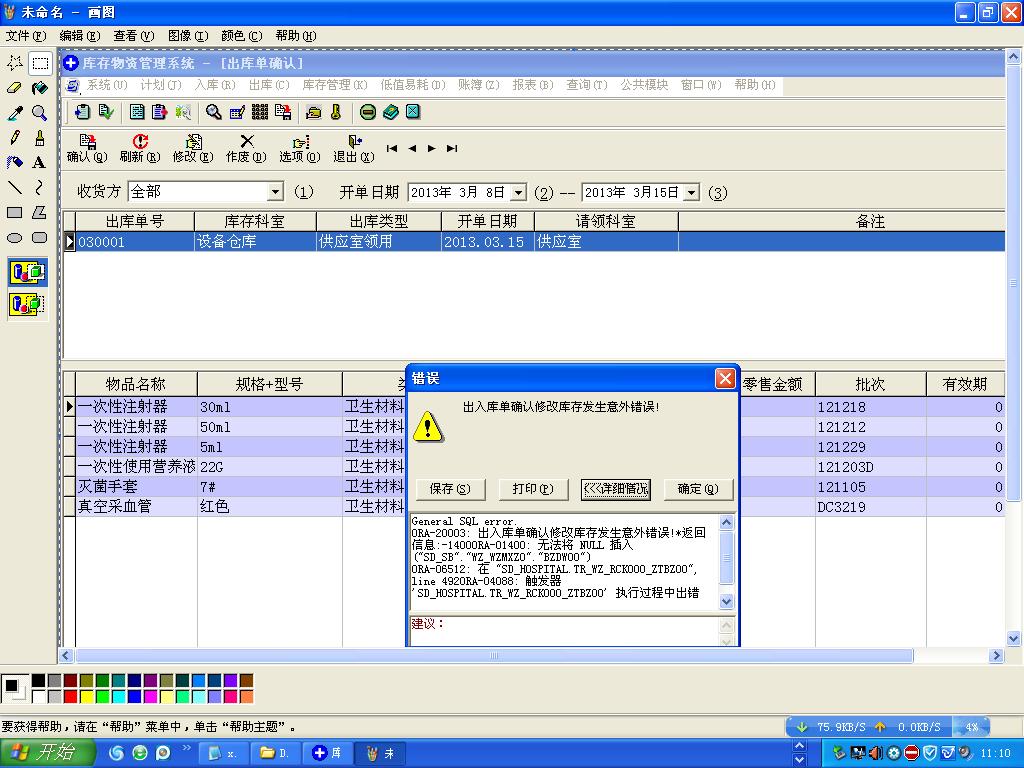
Task: Click 修改(E) modify toolbar button
Action: 193,149
